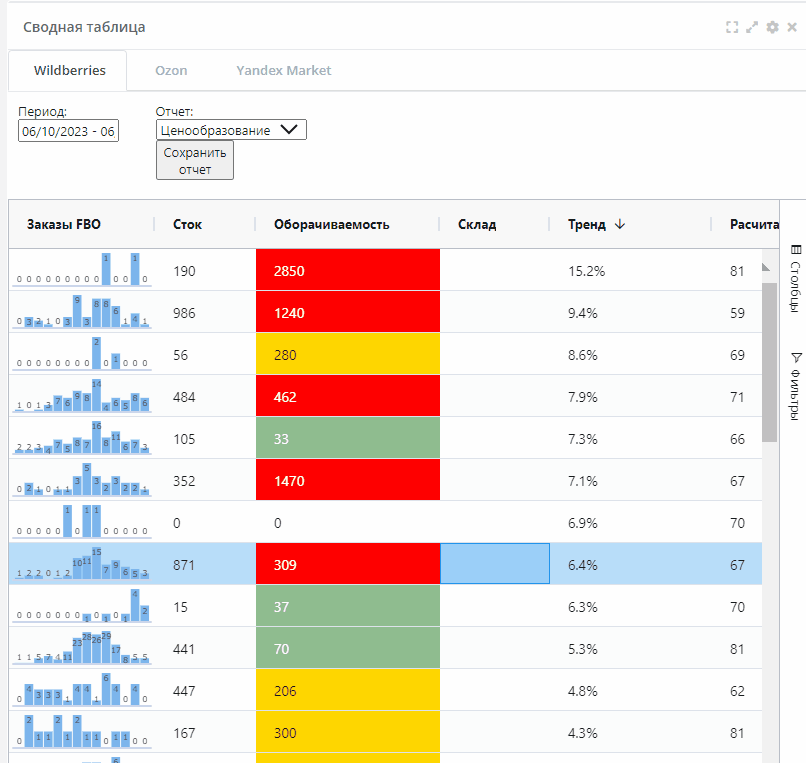This screenshot has width=806, height=763.
Task: Select stock value 871
Action: 184,565
